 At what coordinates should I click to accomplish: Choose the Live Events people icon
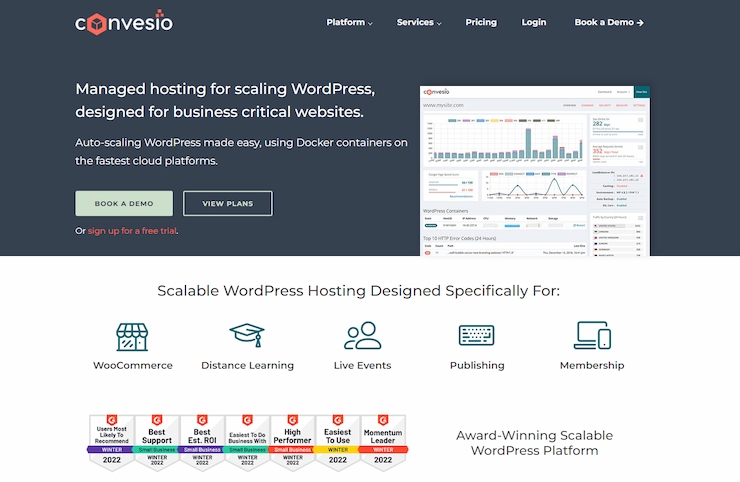(x=362, y=335)
